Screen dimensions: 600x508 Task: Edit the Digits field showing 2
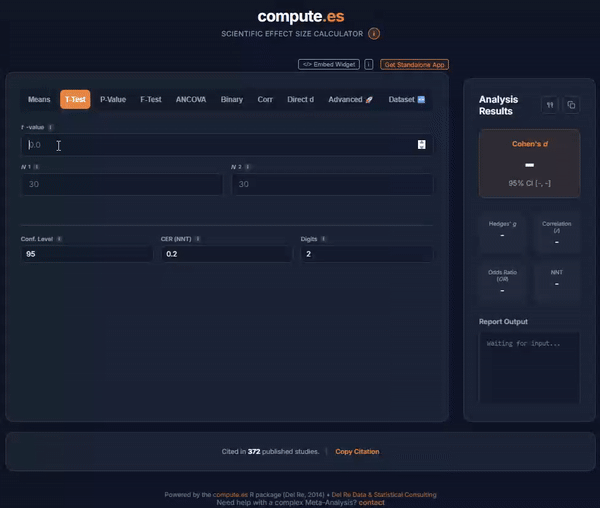tap(367, 254)
